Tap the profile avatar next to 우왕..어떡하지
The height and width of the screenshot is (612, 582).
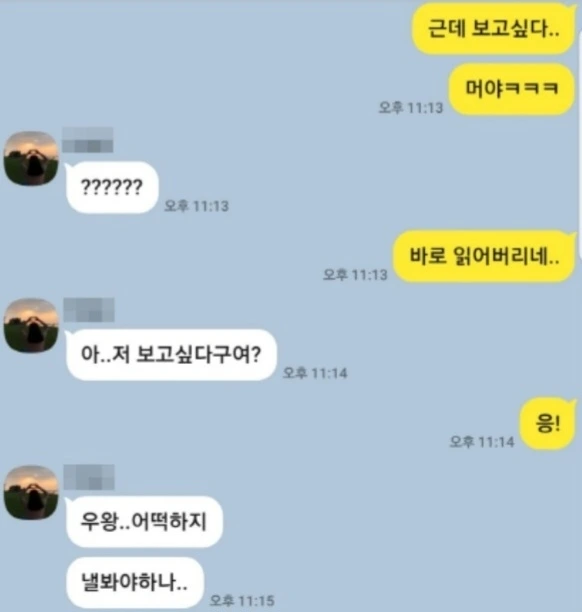tap(31, 493)
